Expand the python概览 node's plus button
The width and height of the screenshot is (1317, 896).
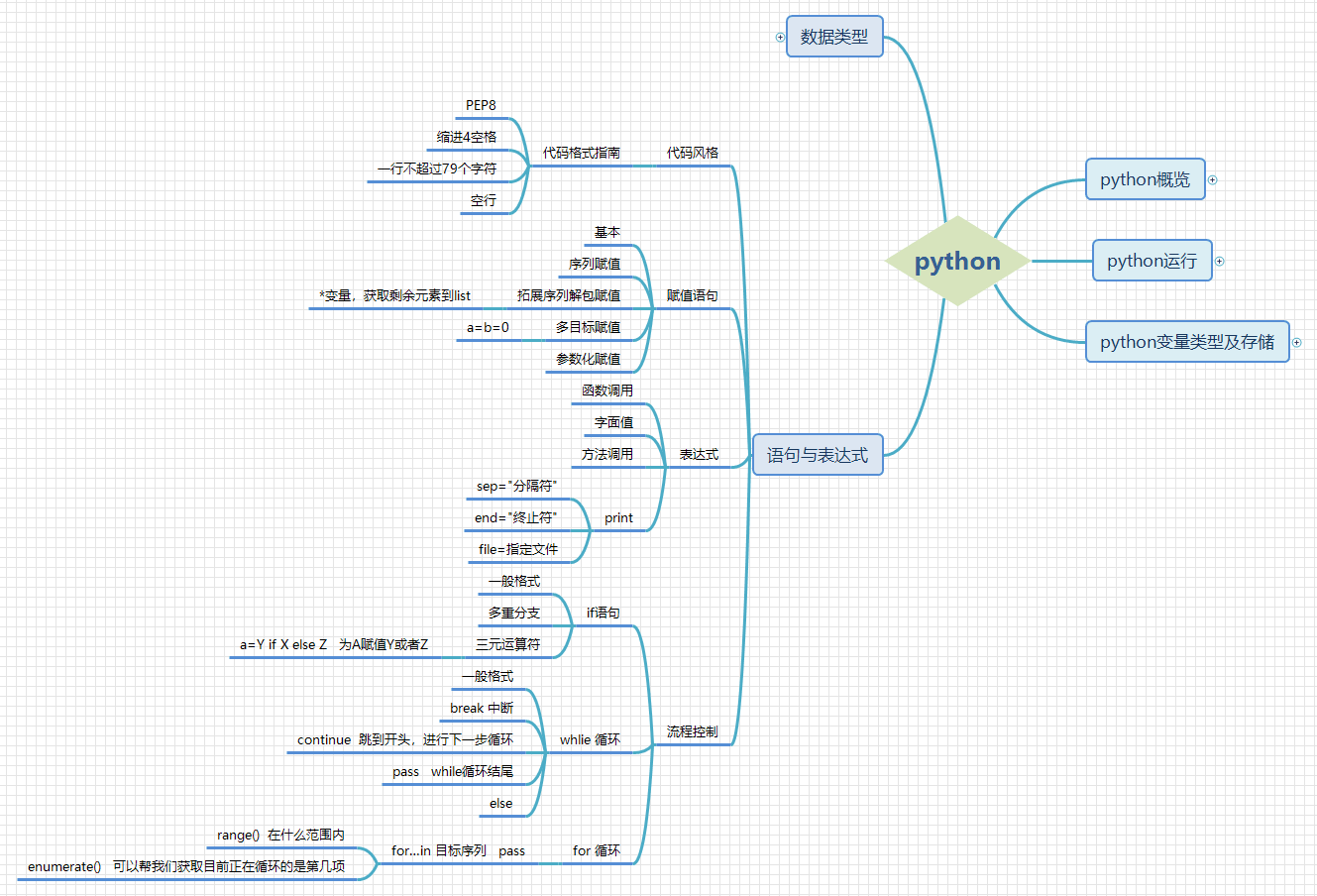(x=1212, y=179)
